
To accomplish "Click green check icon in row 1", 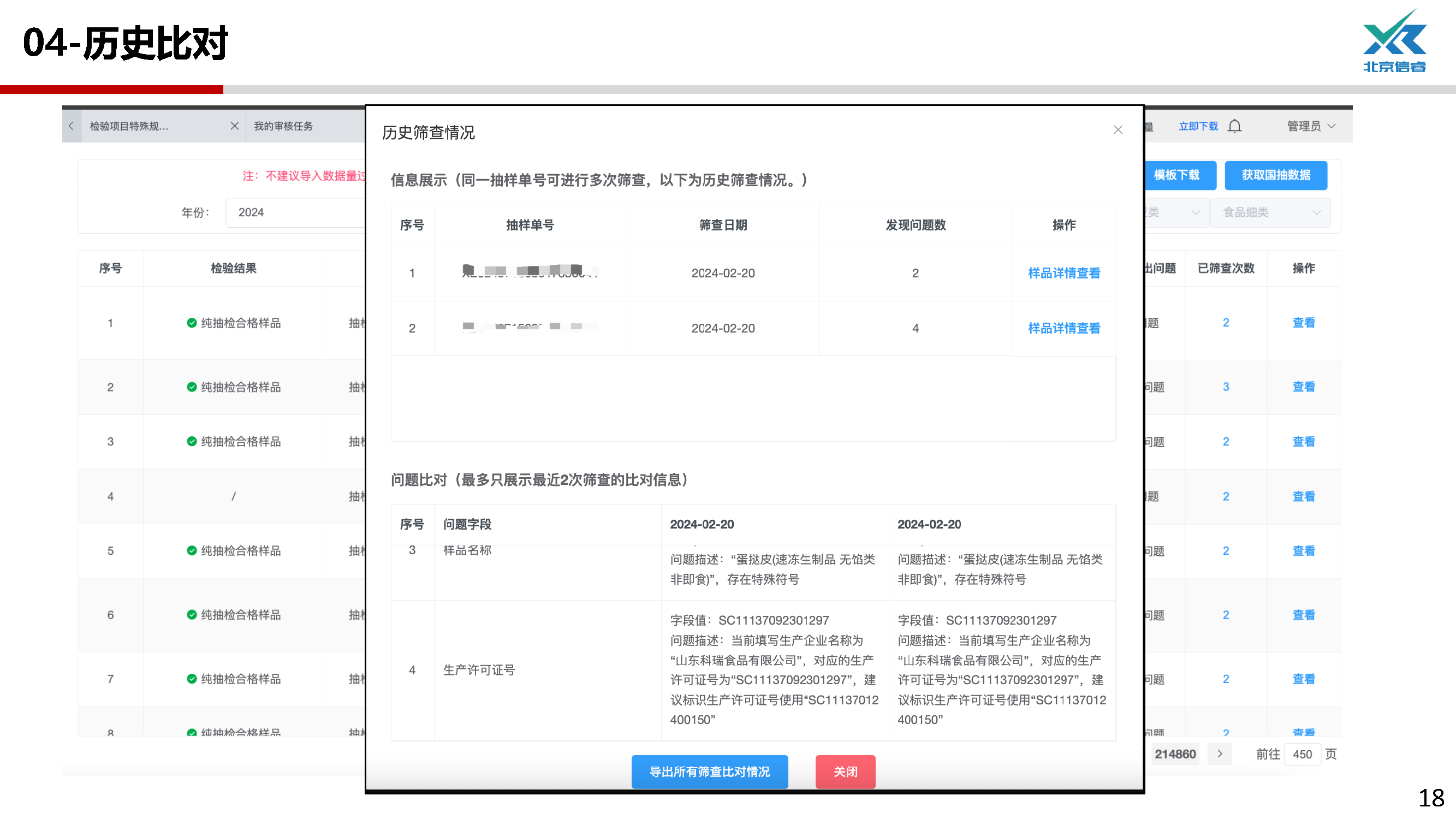I will point(192,323).
